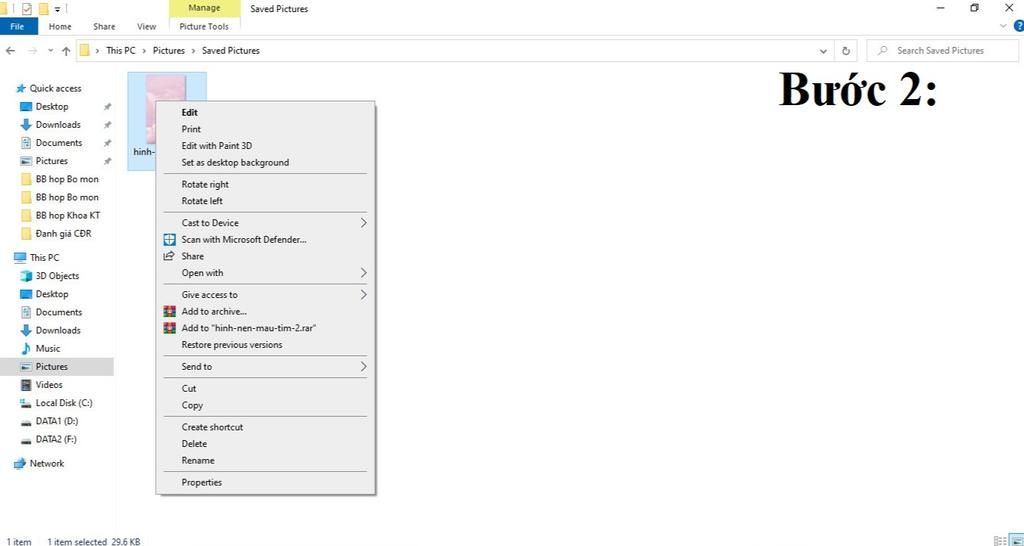Switch to large thumbnails view icon
The width and height of the screenshot is (1024, 546).
point(1016,541)
